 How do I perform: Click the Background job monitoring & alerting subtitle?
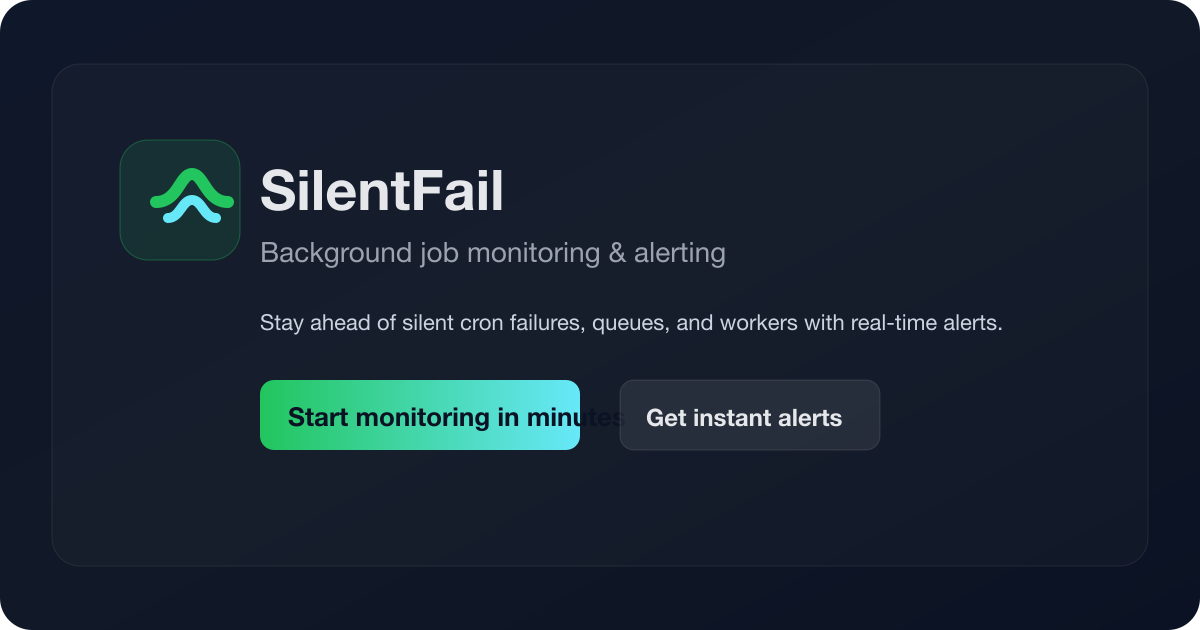pos(493,253)
